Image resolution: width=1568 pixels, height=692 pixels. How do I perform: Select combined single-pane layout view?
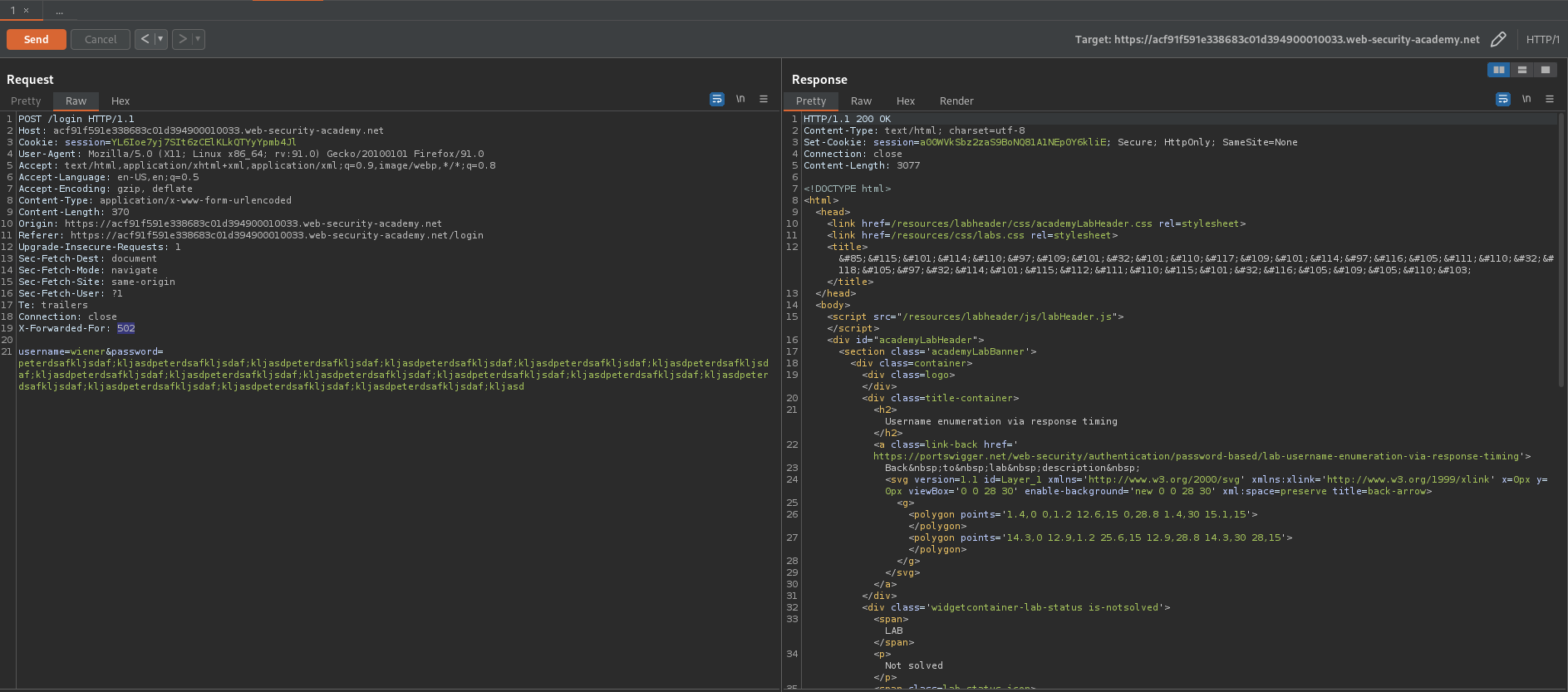click(1546, 70)
